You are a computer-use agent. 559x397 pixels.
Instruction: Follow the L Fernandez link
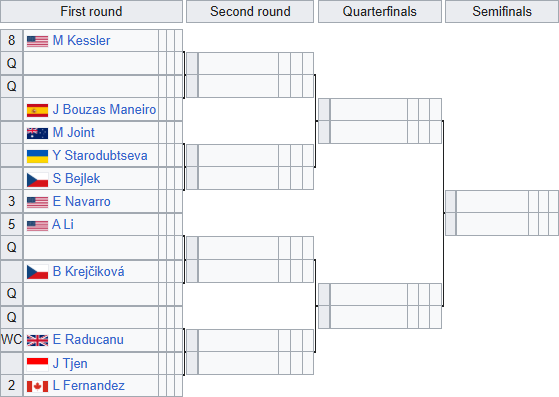pos(88,385)
